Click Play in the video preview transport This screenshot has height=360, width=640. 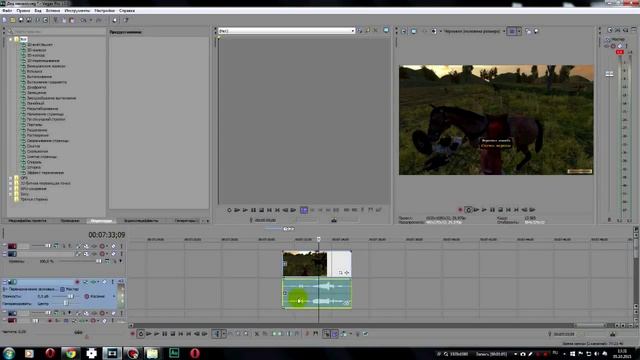484,210
